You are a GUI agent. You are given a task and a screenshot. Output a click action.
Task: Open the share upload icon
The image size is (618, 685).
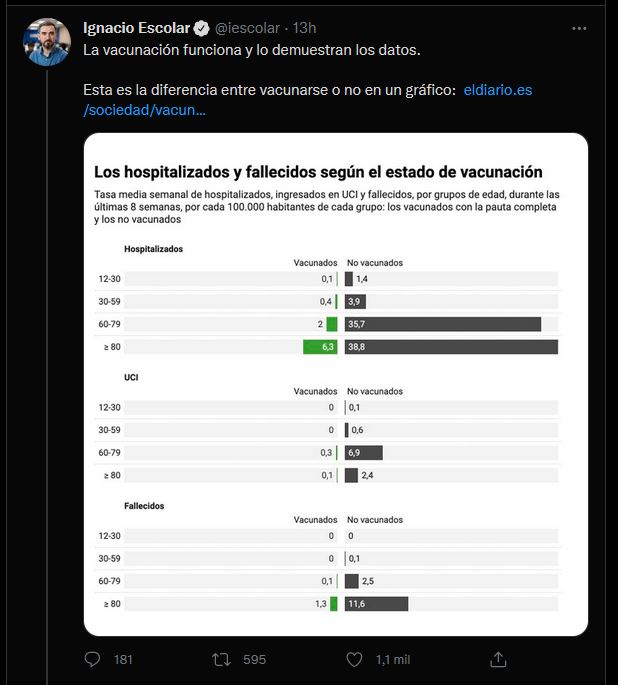coord(498,659)
